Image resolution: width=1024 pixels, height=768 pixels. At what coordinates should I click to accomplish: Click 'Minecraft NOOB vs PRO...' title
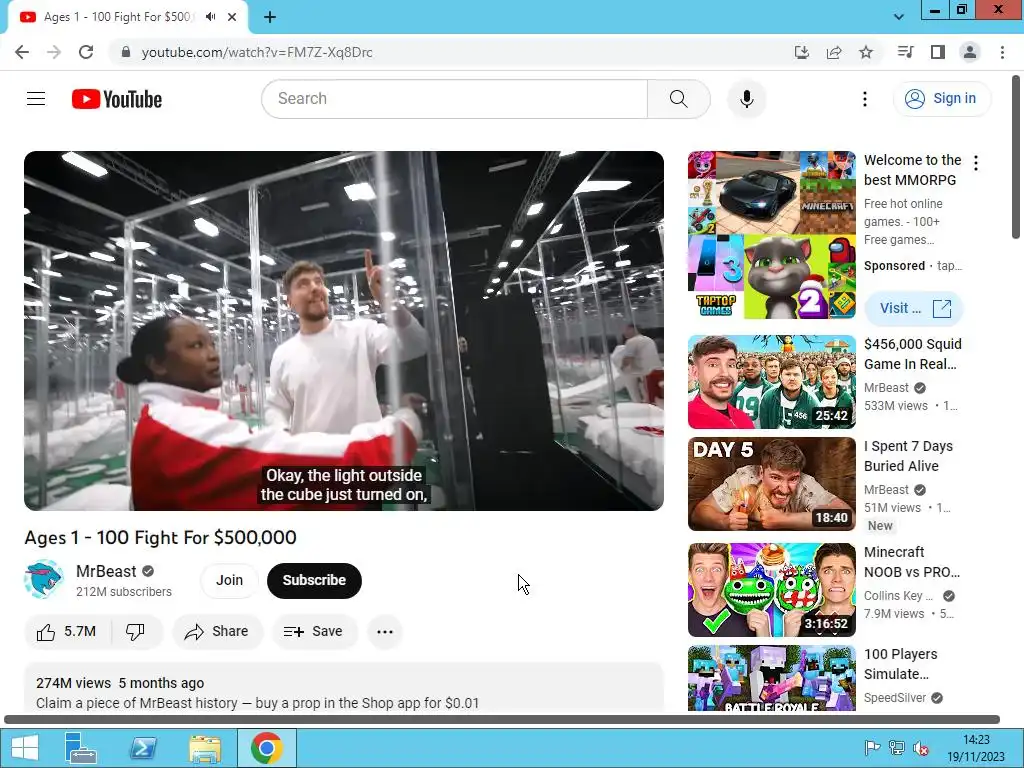click(x=912, y=562)
